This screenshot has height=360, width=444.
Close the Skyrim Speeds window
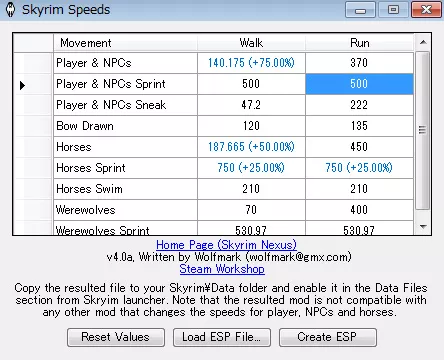(426, 10)
